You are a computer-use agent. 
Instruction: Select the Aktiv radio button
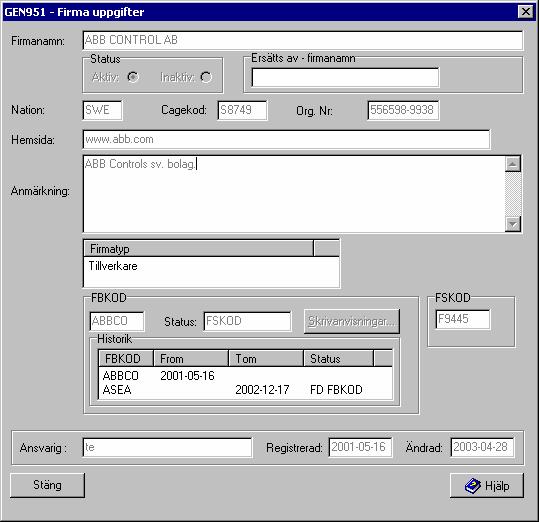(133, 77)
